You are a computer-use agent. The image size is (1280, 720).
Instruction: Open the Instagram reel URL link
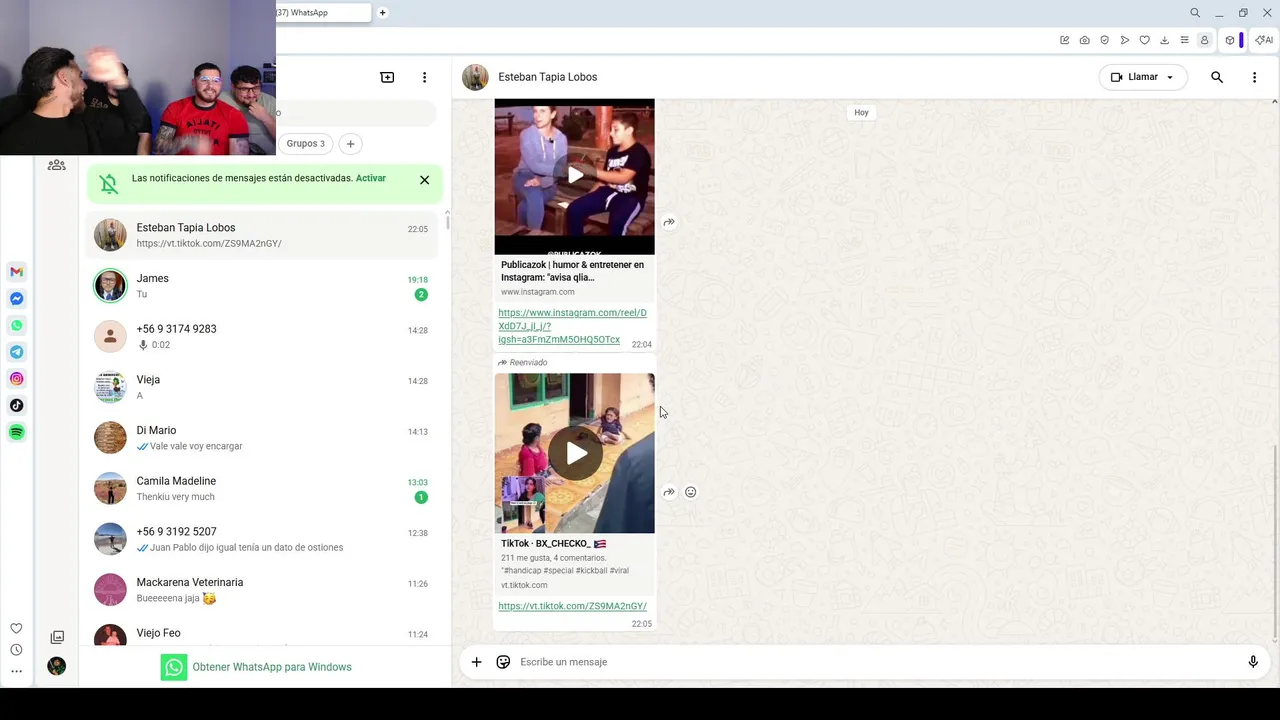tap(572, 326)
